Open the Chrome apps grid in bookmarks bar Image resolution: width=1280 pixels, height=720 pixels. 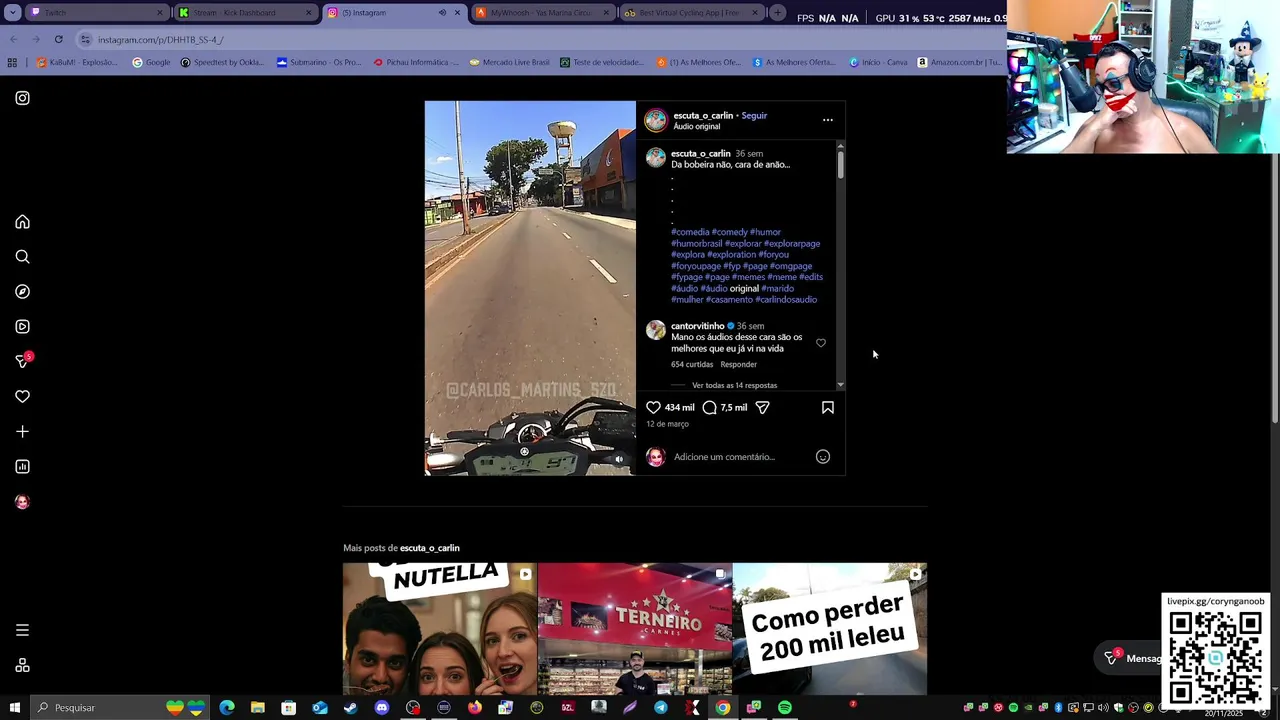[x=12, y=62]
